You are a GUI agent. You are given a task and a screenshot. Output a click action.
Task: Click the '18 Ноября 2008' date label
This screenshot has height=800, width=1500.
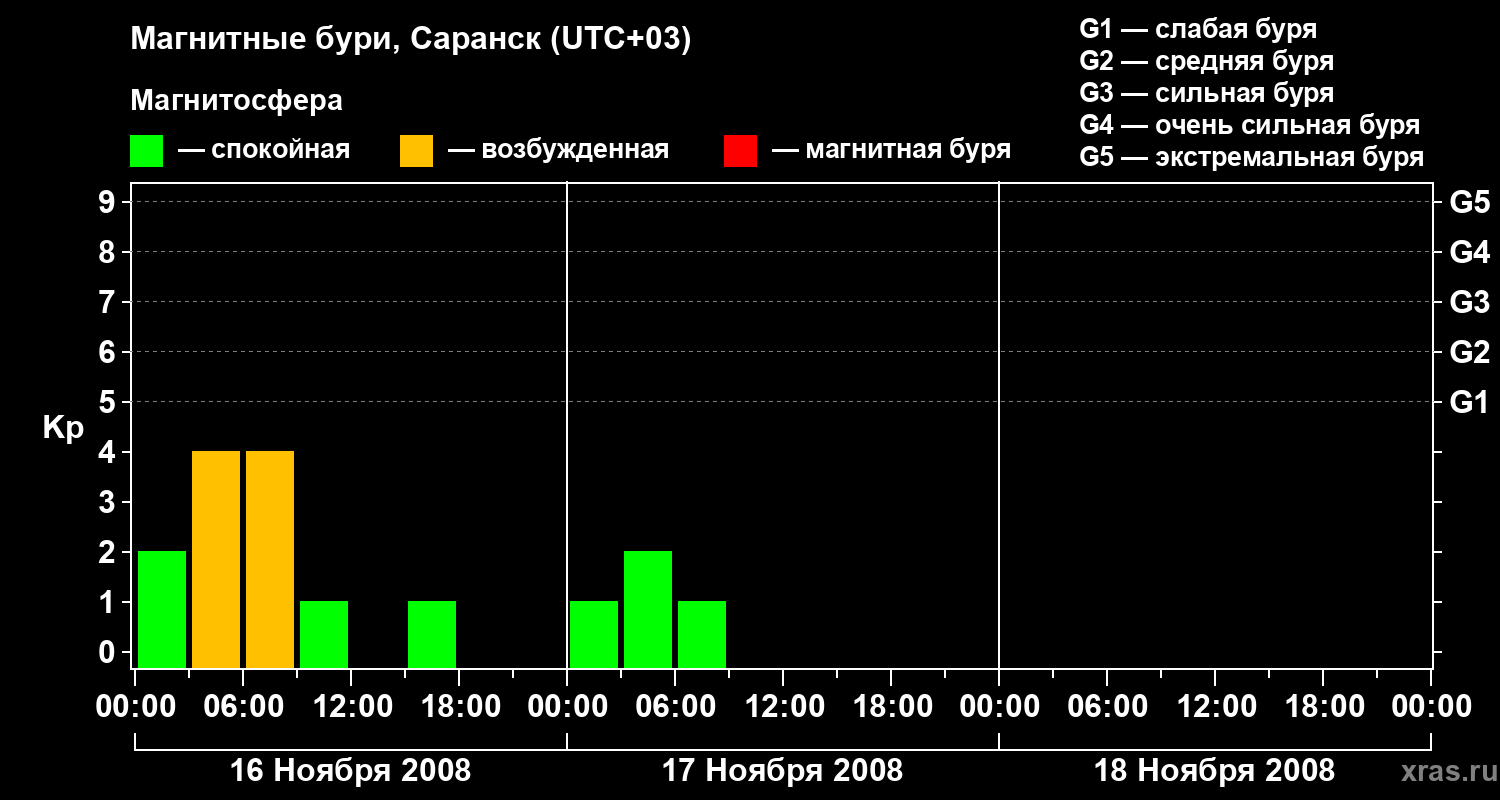click(1214, 771)
